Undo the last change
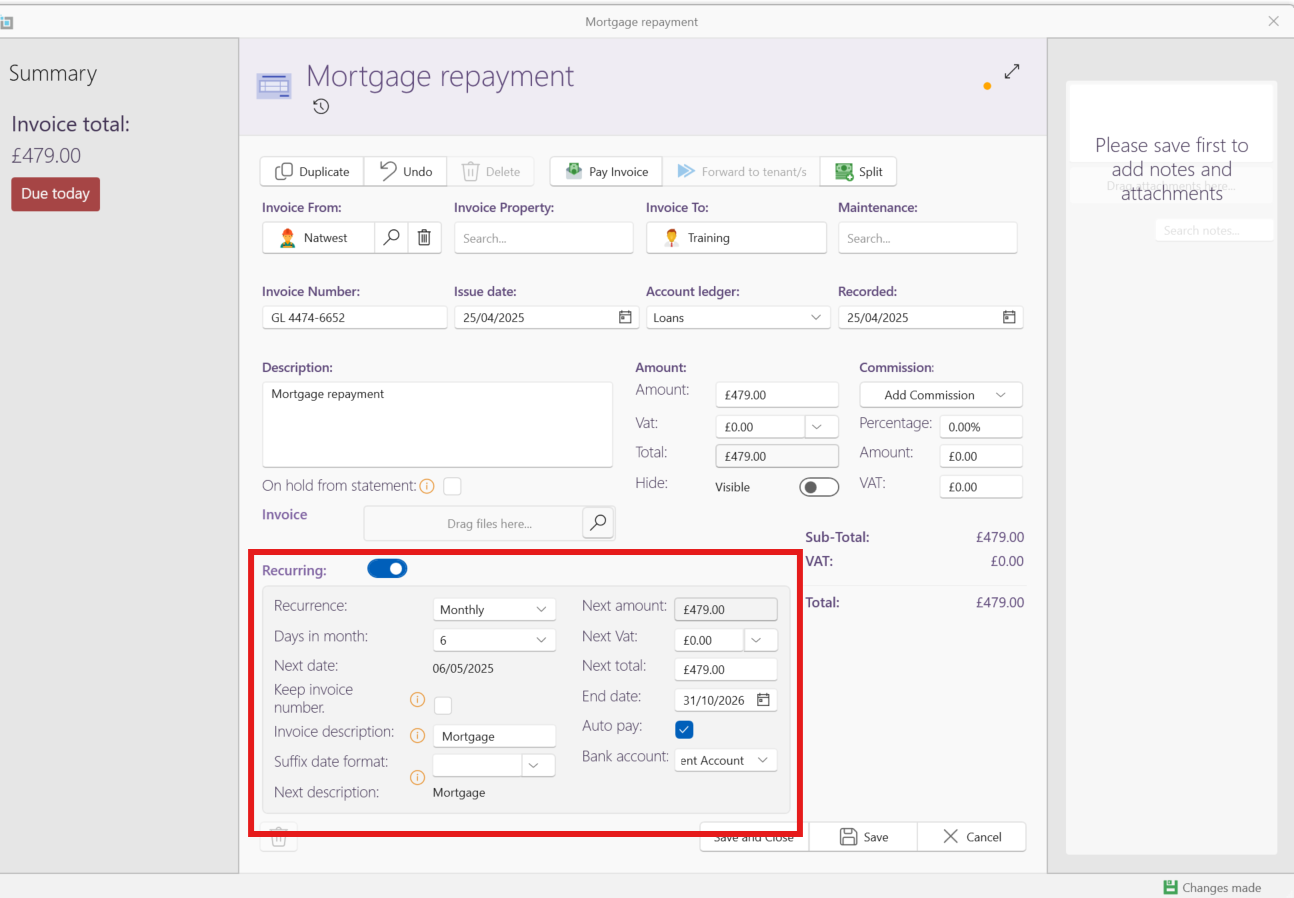The width and height of the screenshot is (1294, 898). pyautogui.click(x=406, y=172)
